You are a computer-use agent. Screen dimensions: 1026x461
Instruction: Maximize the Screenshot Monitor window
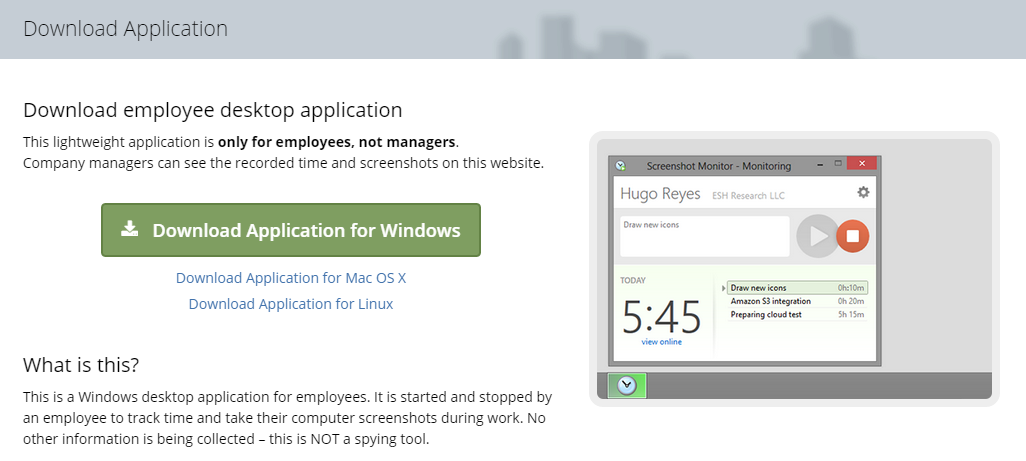coord(838,163)
